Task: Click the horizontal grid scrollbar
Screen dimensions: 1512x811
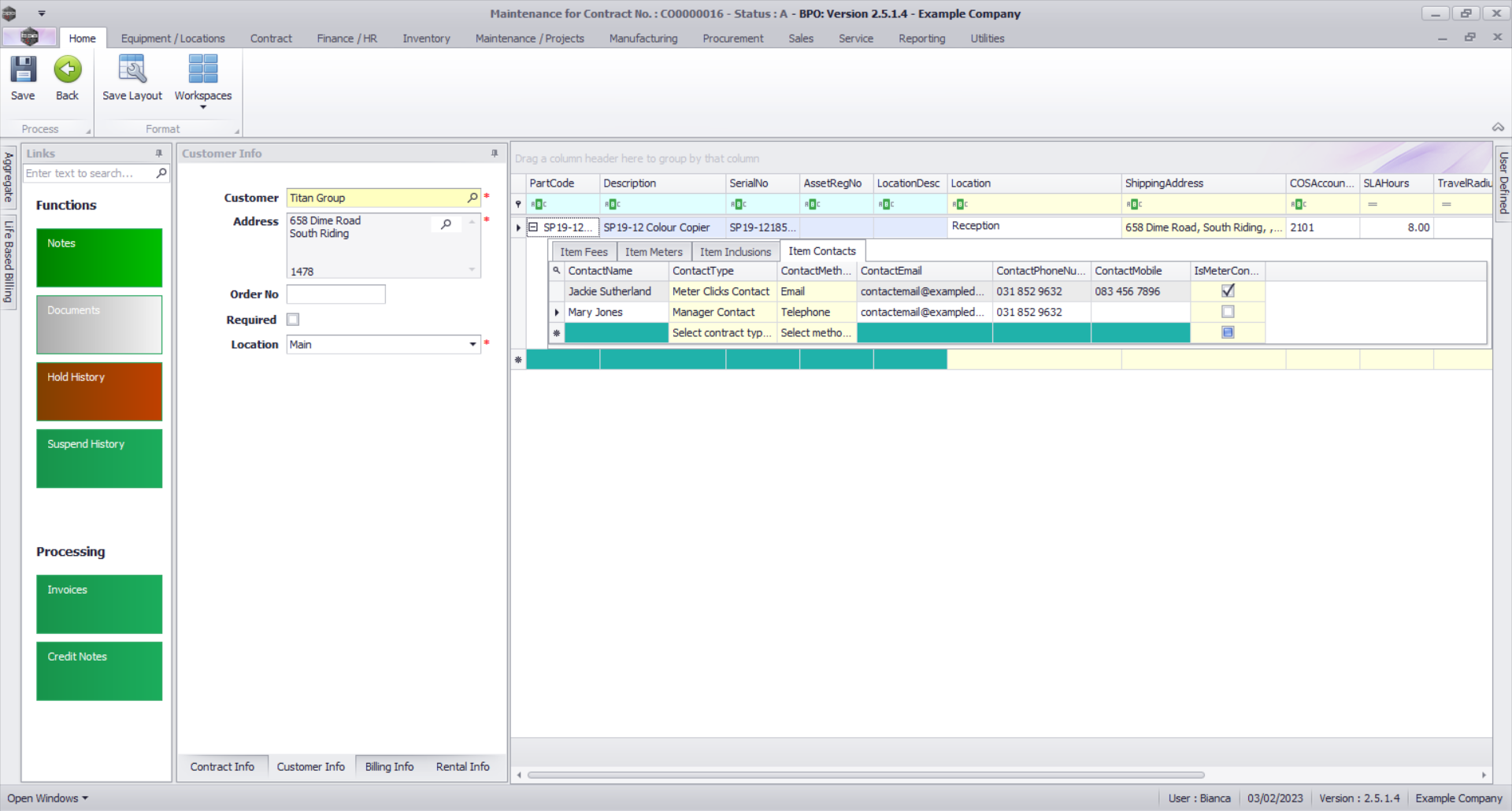Action: (866, 775)
